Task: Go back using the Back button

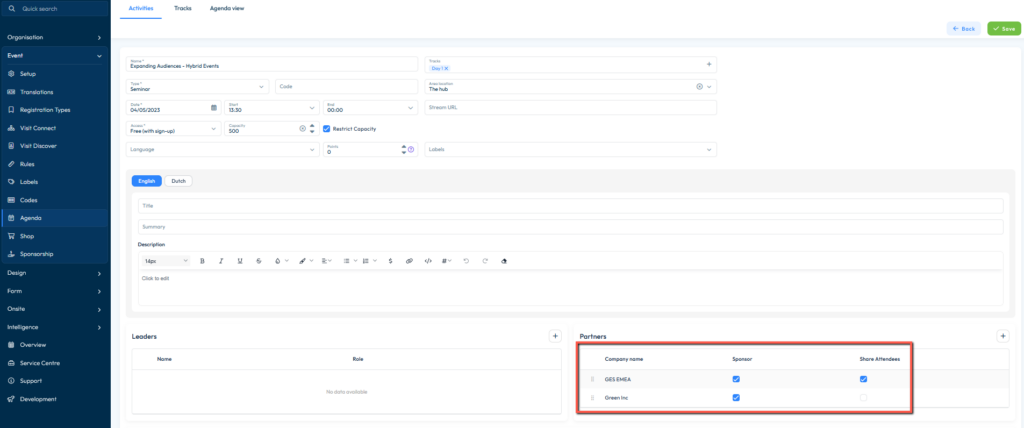Action: [963, 28]
